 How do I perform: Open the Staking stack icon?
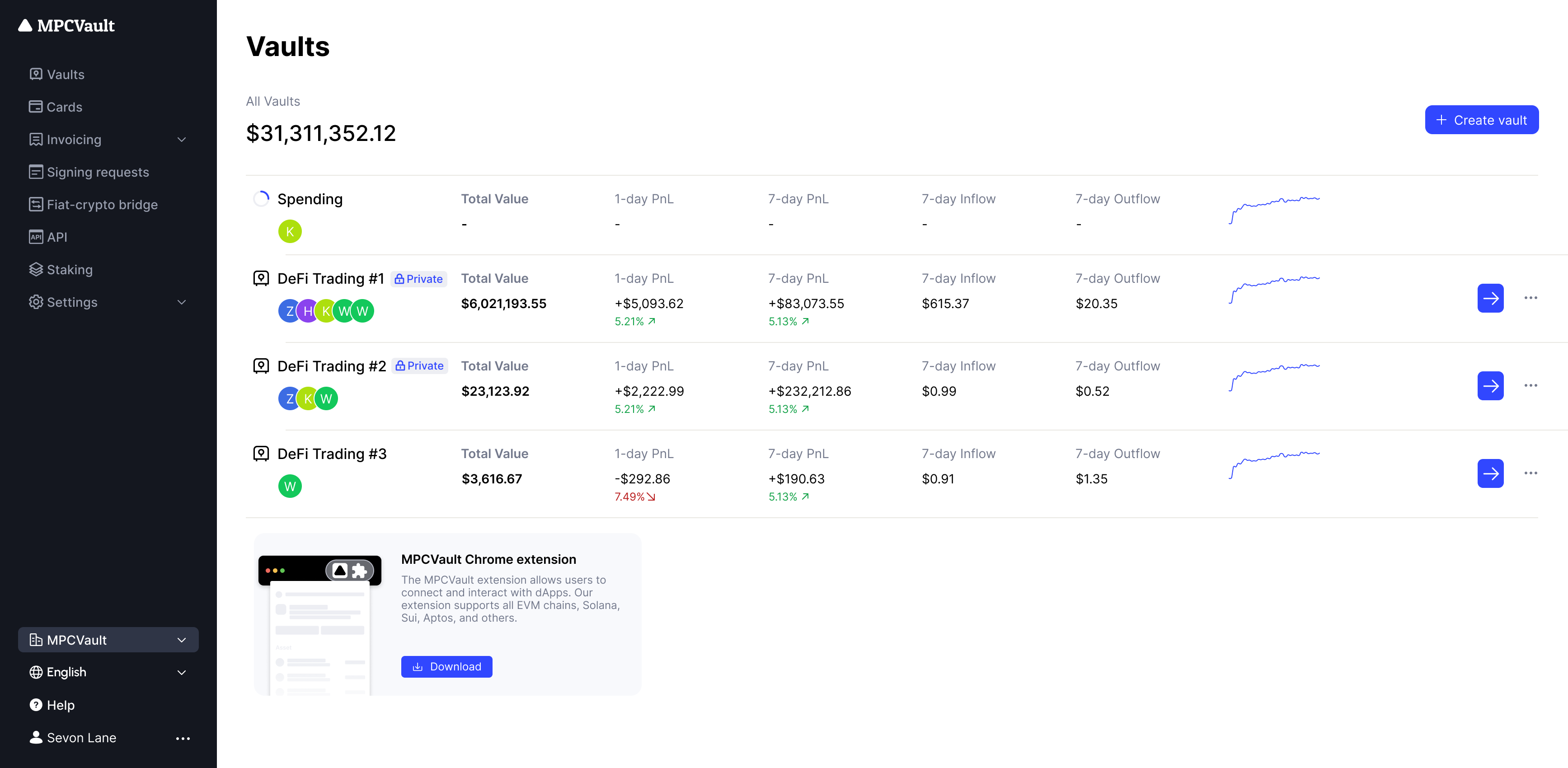tap(36, 270)
